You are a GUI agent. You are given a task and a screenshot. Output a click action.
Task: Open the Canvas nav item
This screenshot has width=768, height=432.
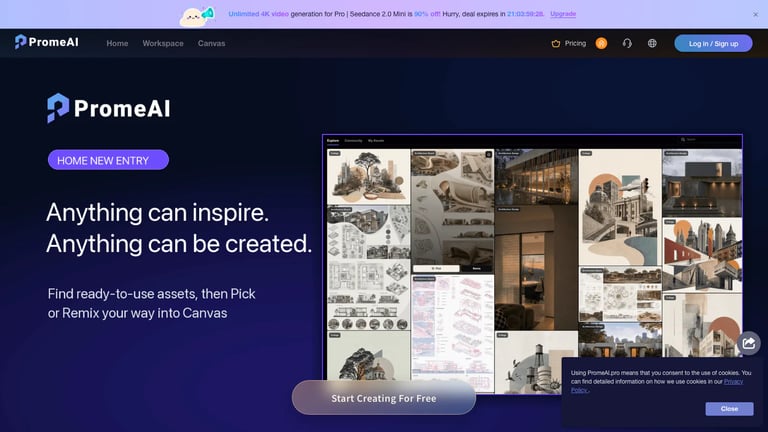[x=212, y=44]
